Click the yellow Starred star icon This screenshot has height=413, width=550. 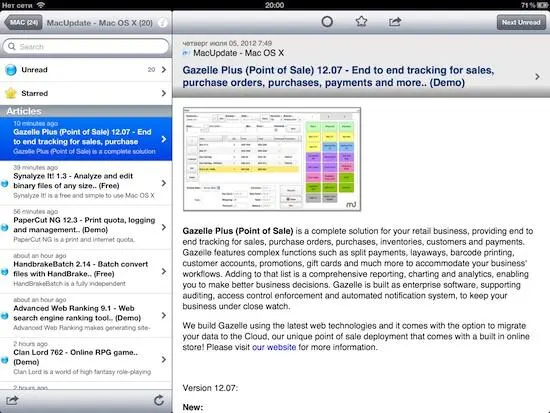pyautogui.click(x=11, y=93)
